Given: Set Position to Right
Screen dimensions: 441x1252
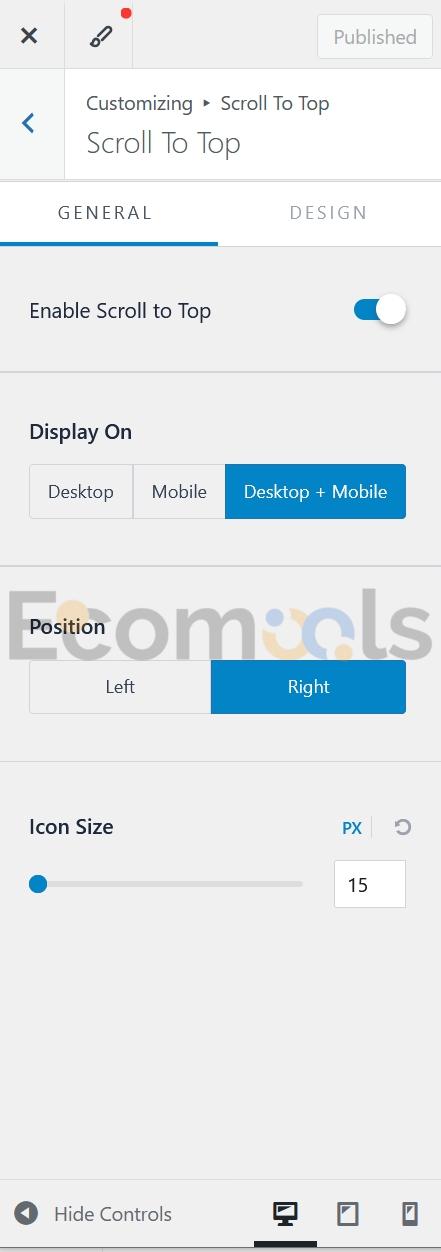Looking at the screenshot, I should [x=308, y=687].
